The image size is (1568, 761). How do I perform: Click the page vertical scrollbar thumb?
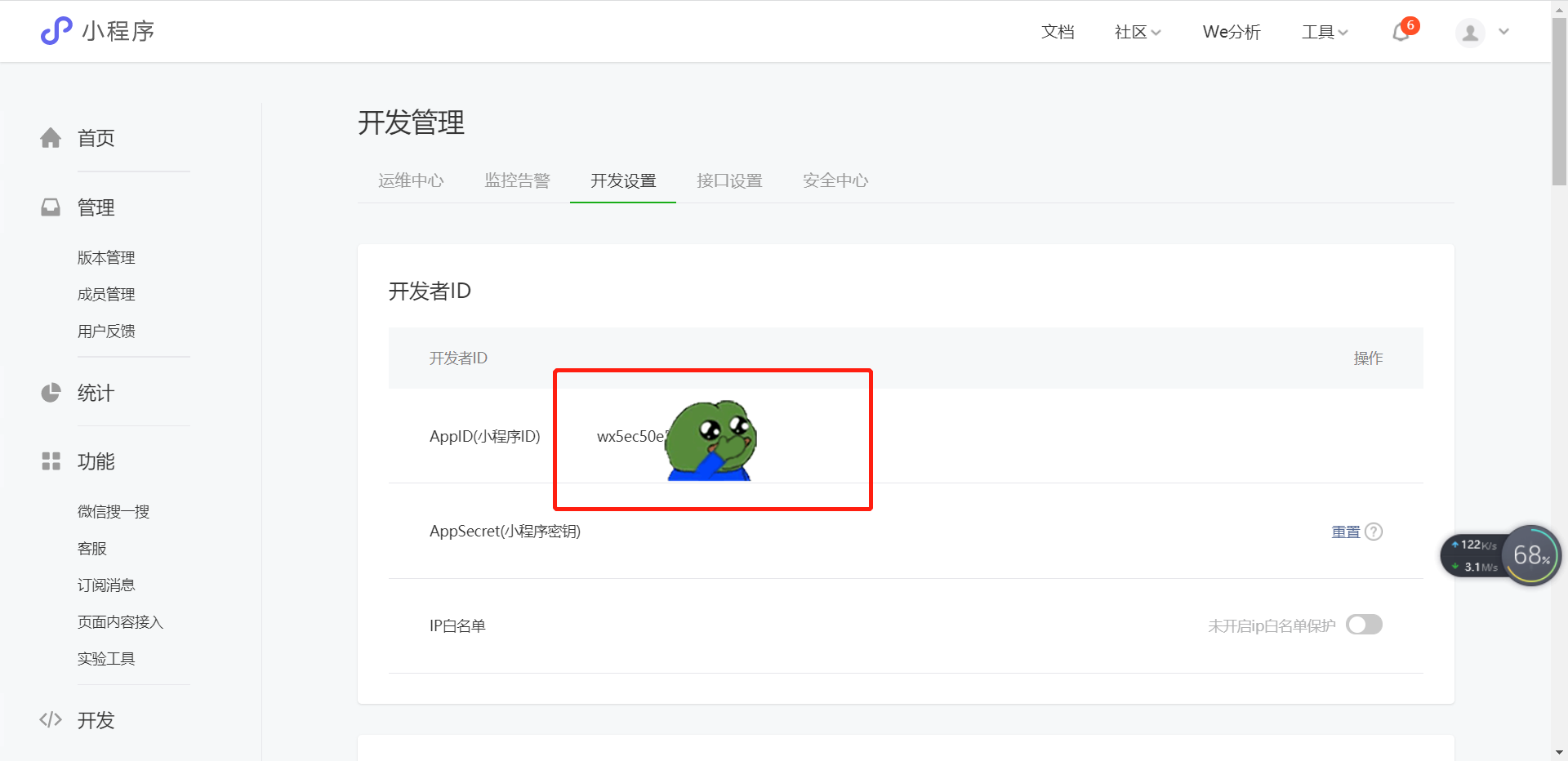click(1559, 102)
